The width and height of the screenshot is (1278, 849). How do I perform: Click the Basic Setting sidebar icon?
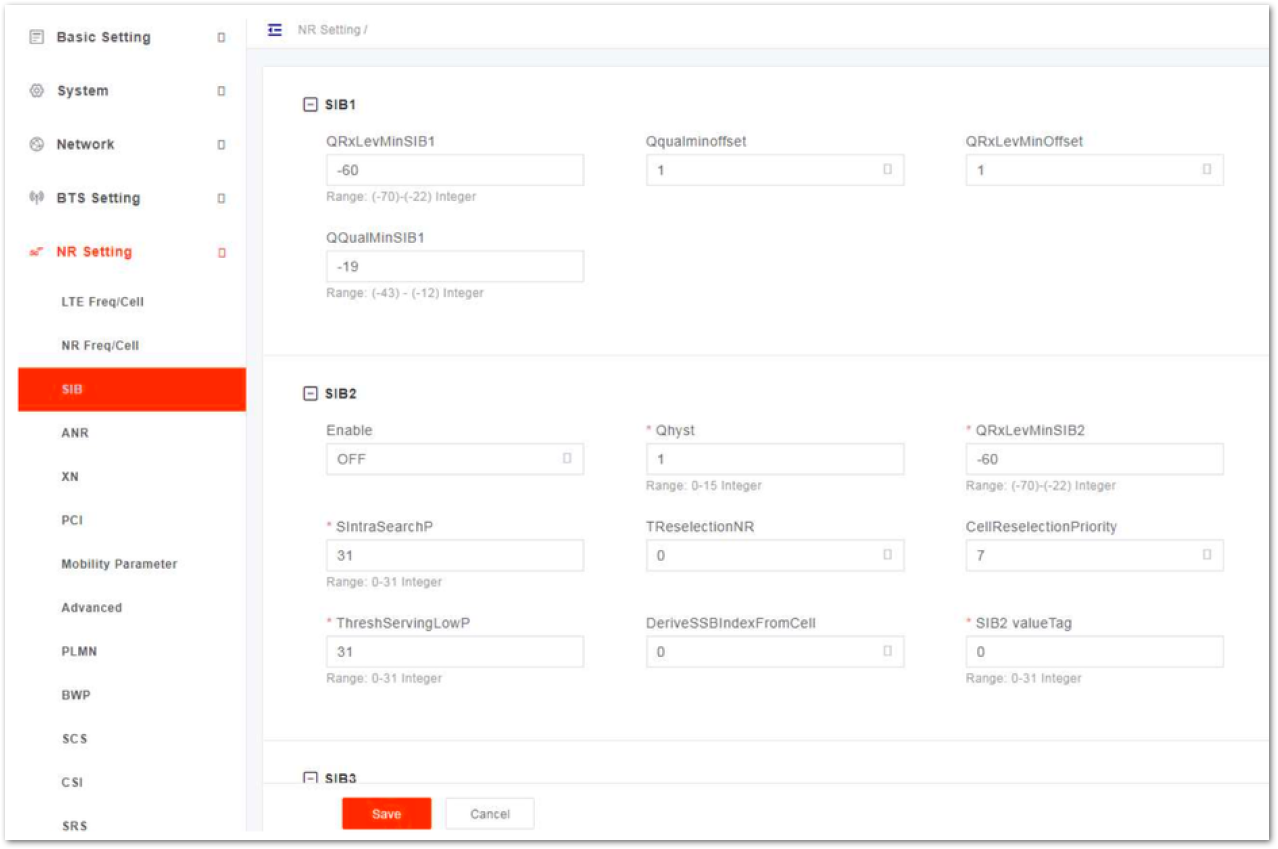tap(37, 37)
